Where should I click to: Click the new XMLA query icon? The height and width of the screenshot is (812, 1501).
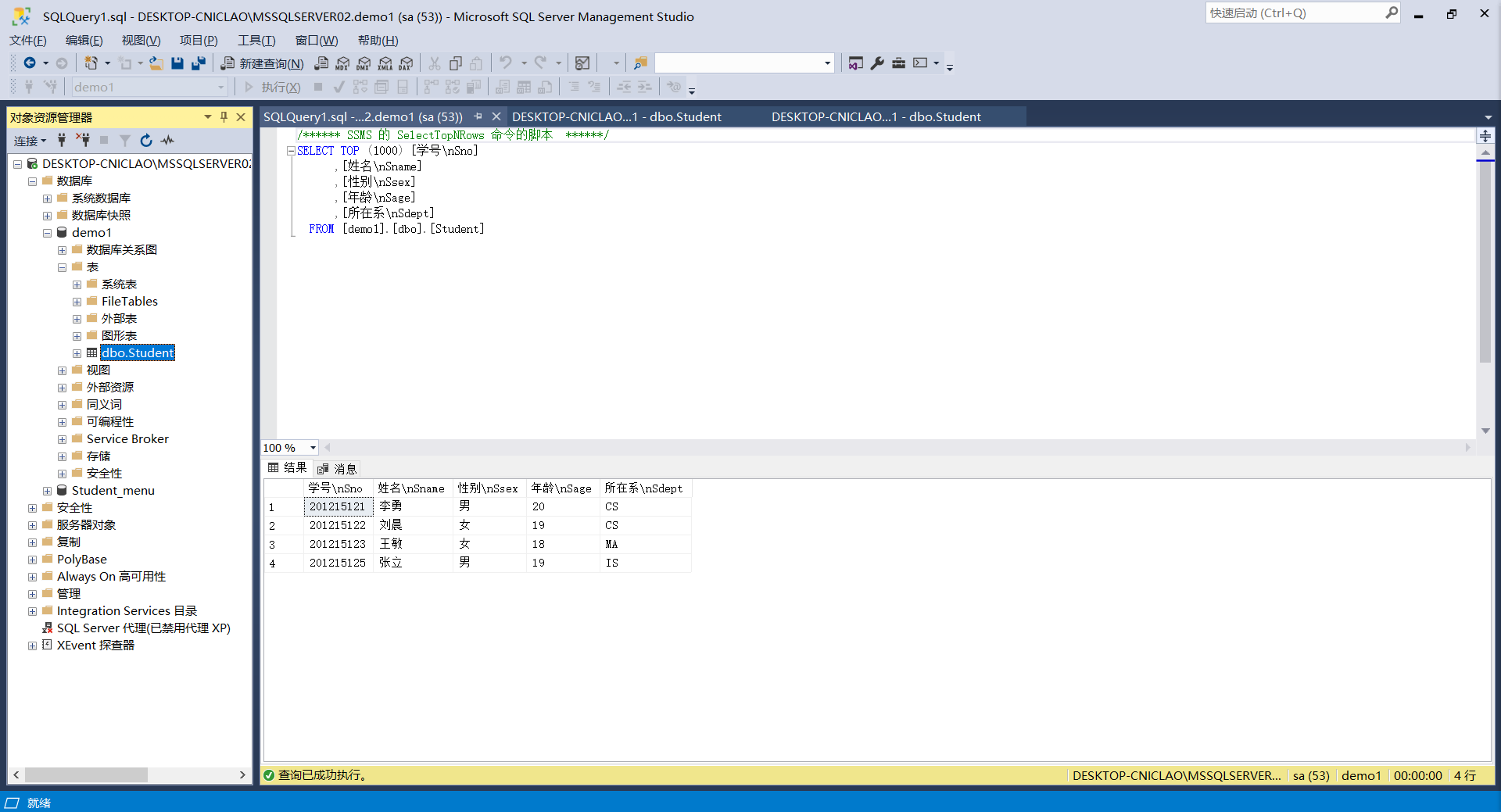click(x=384, y=63)
